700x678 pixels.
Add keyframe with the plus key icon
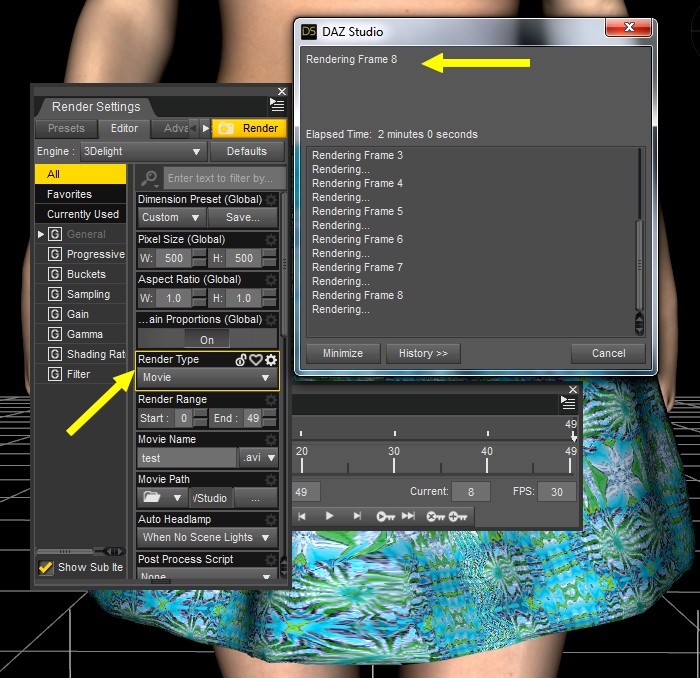coord(458,516)
